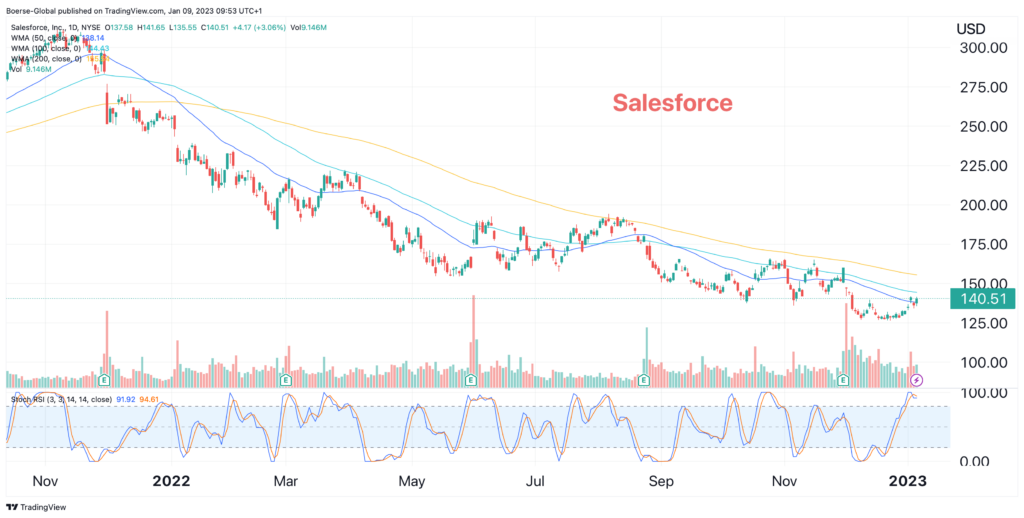Click the 125.00 price axis label
Image resolution: width=1024 pixels, height=518 pixels.
click(x=982, y=323)
